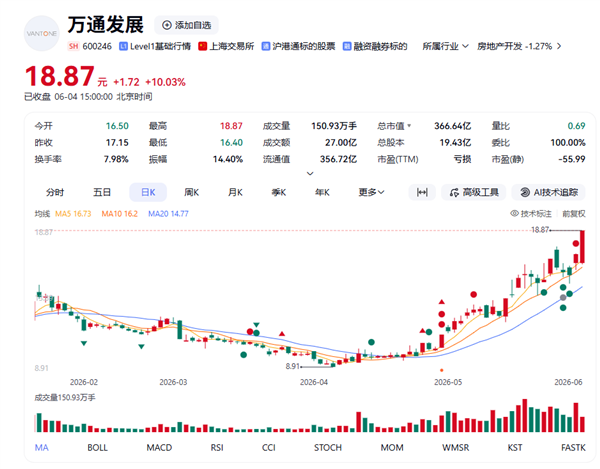Add 万通发展 to watchlist
600x469 pixels.
(x=186, y=25)
